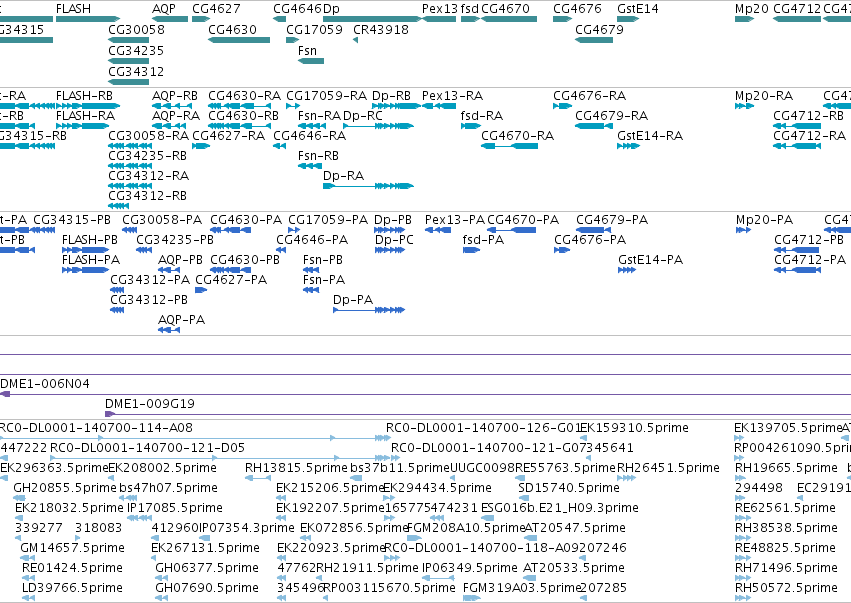Select the Pex13-PA protein feature
The image size is (851, 603).
(438, 230)
